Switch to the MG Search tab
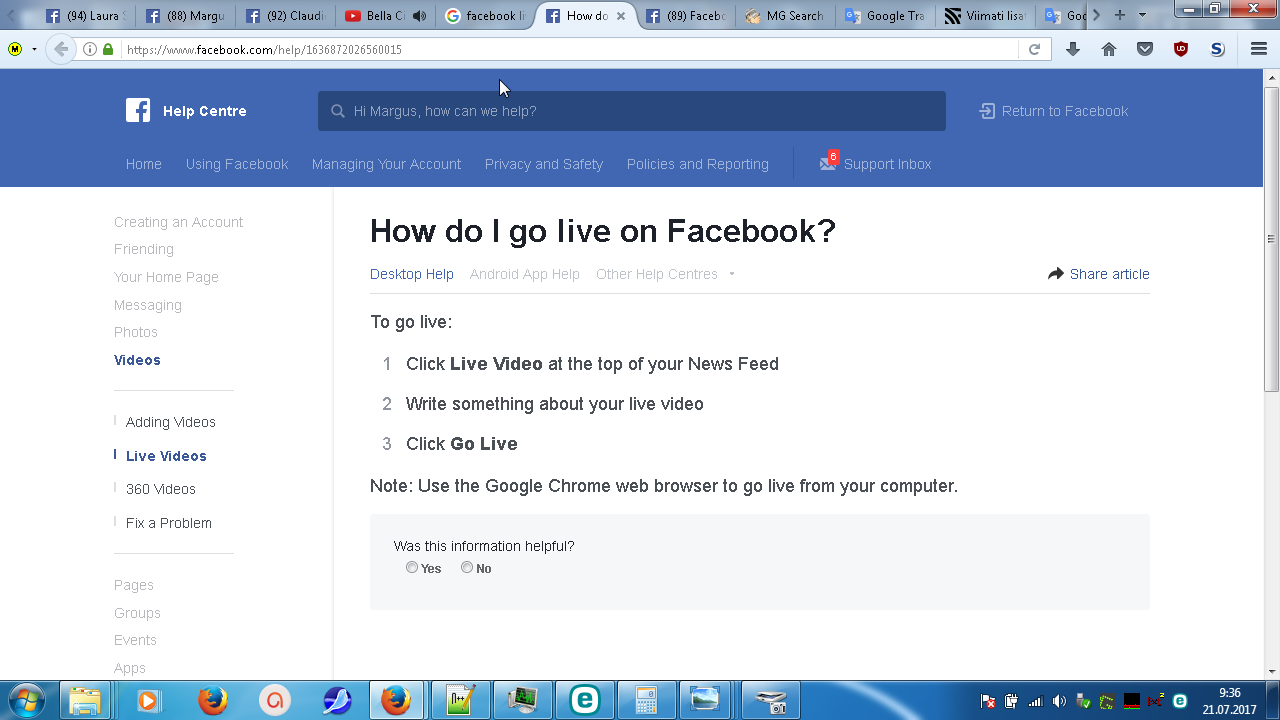This screenshot has height=720, width=1280. click(x=785, y=16)
